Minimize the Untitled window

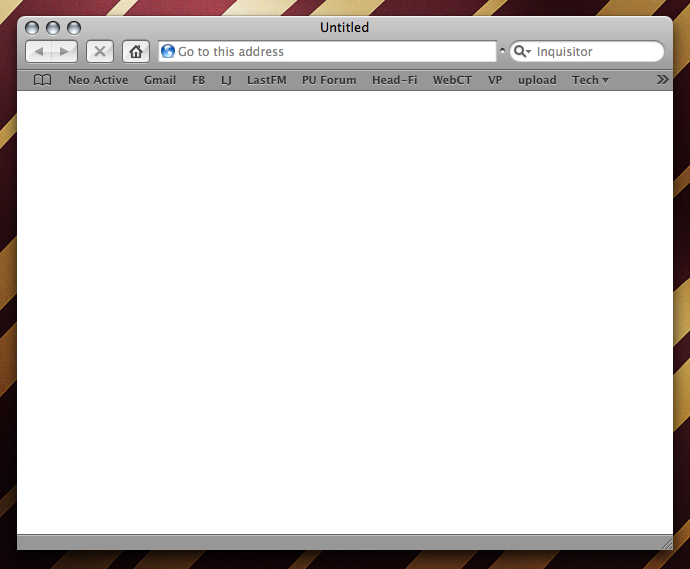53,28
